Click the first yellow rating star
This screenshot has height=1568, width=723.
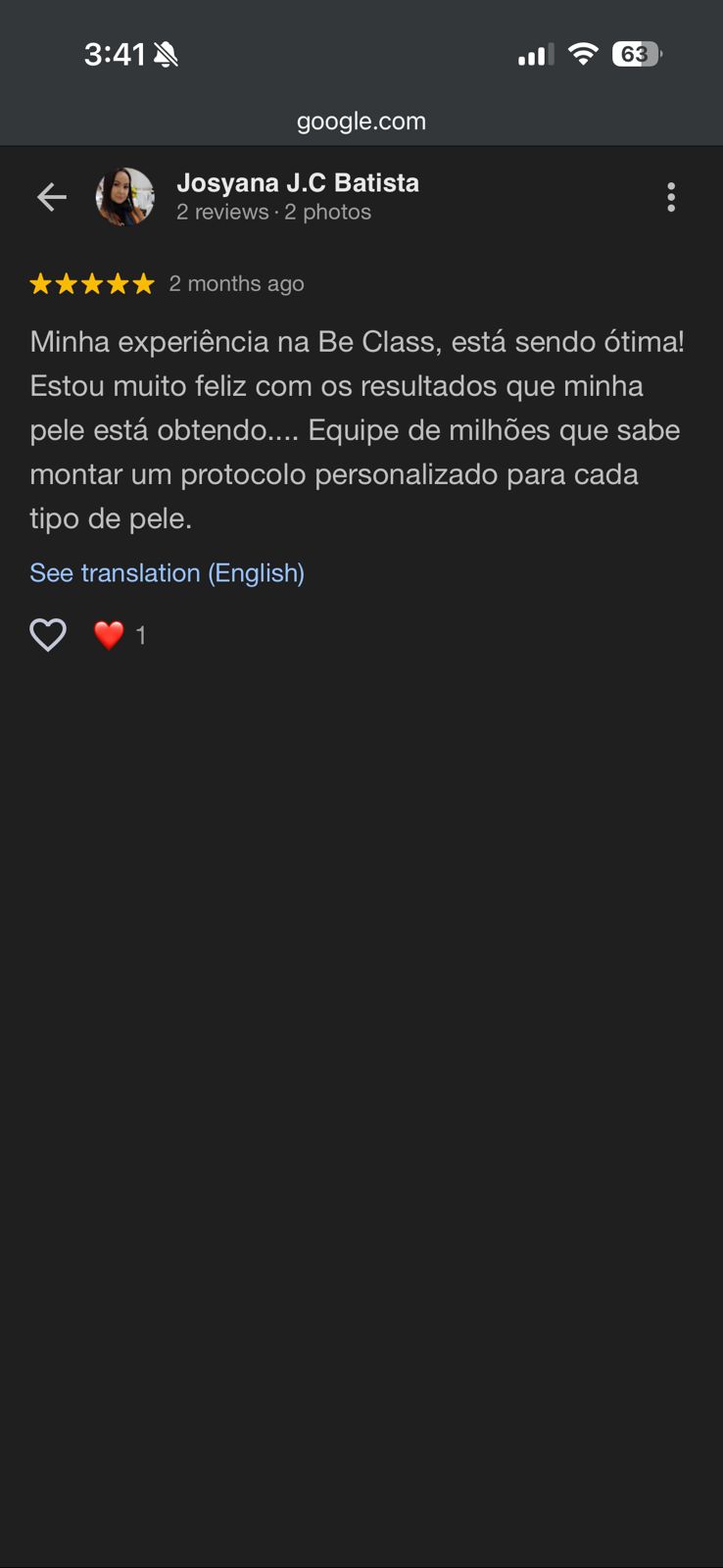(41, 284)
